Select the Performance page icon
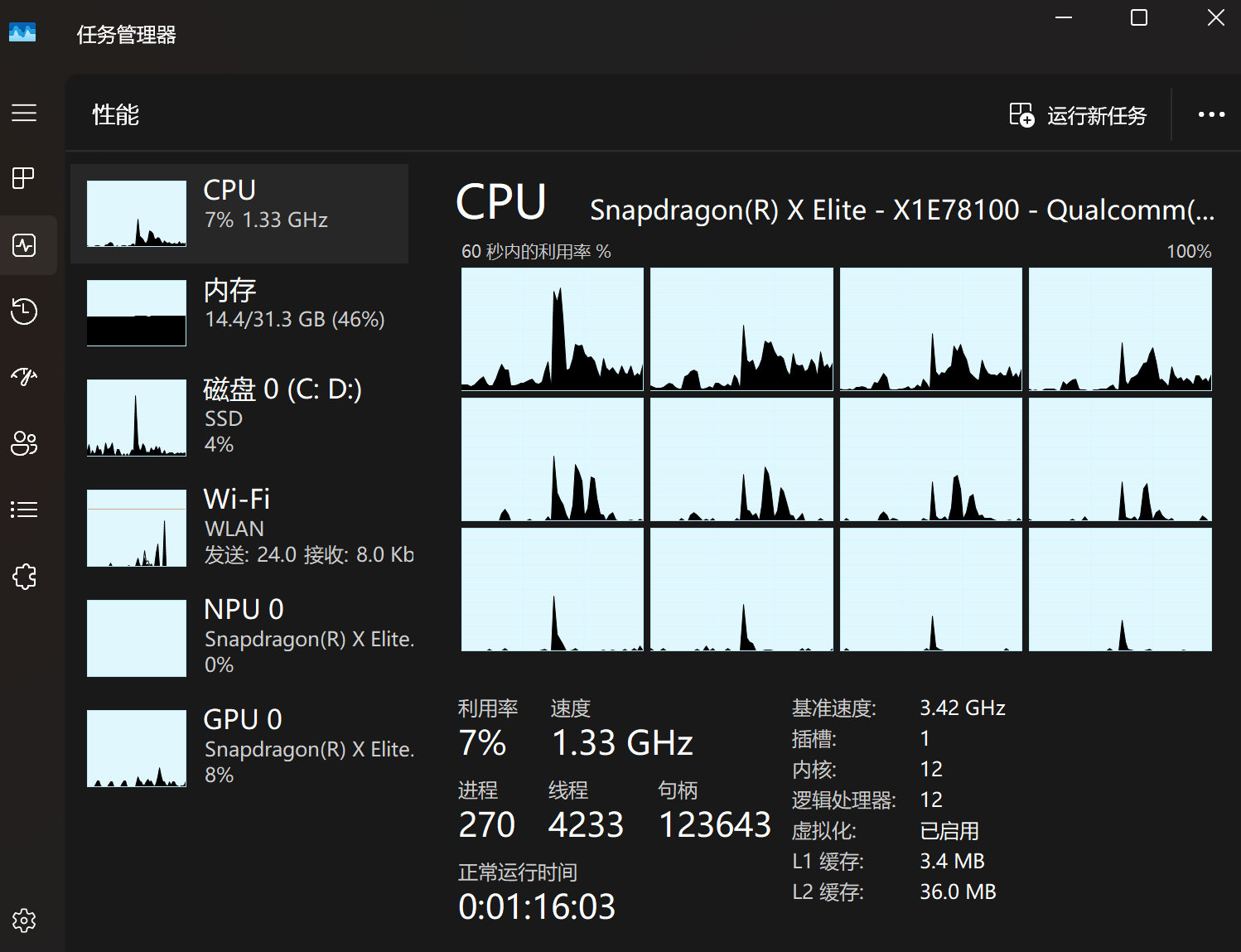1241x952 pixels. click(x=24, y=245)
